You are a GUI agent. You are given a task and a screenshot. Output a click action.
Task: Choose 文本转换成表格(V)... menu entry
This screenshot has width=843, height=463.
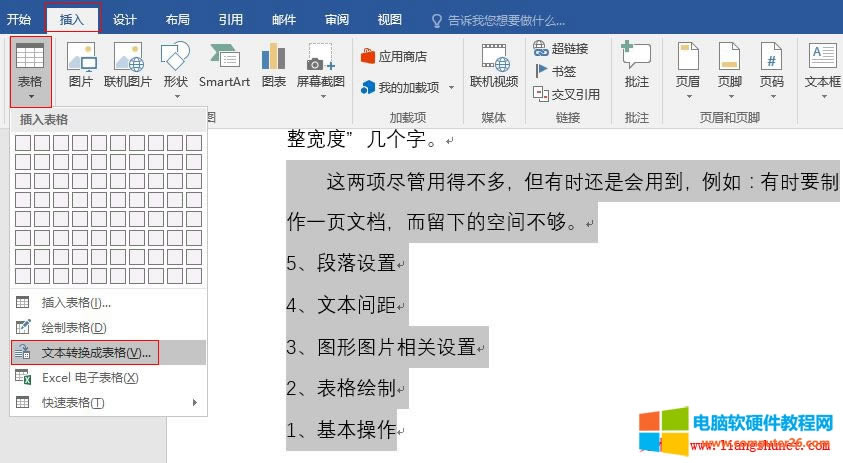(109, 352)
